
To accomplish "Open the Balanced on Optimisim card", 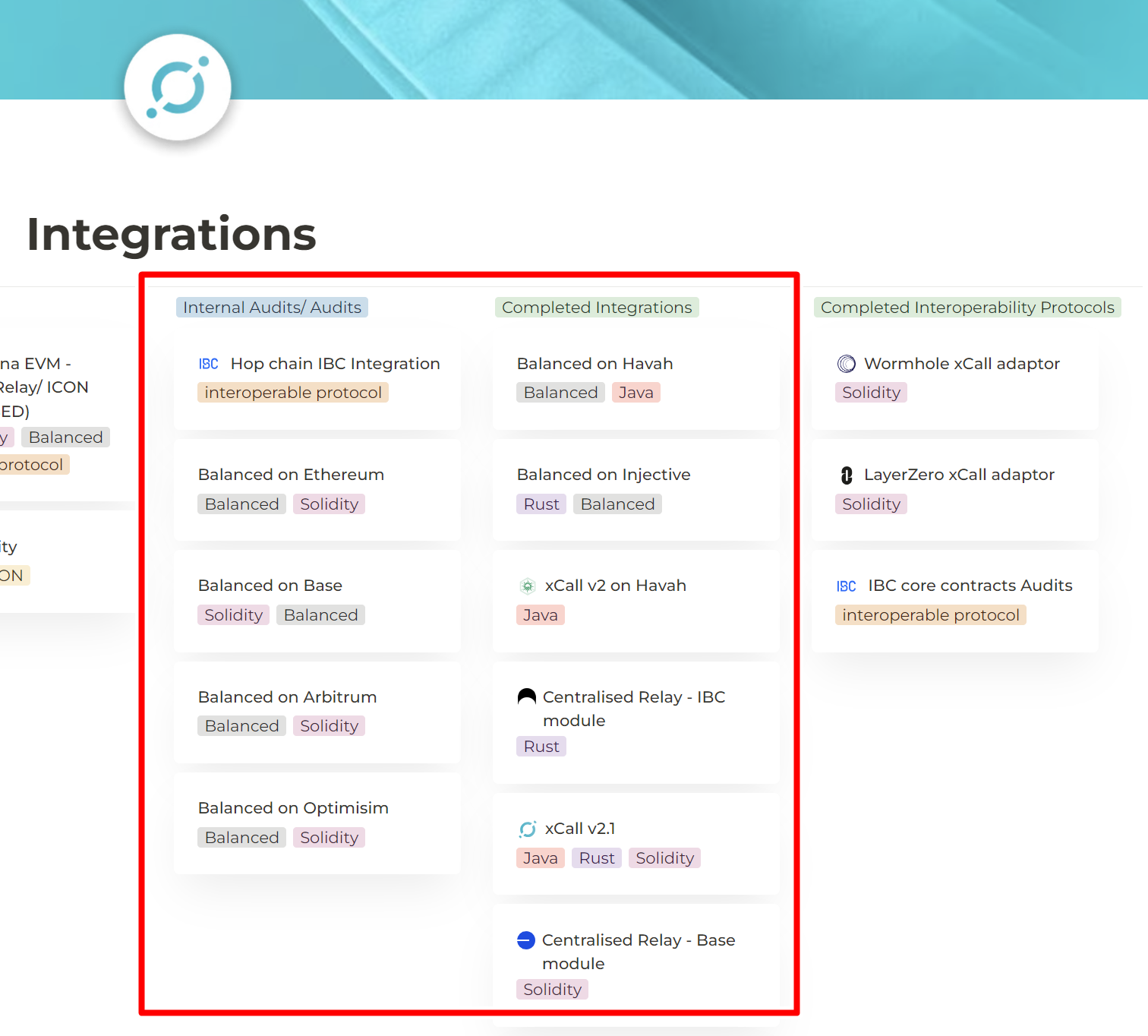I will pyautogui.click(x=317, y=823).
